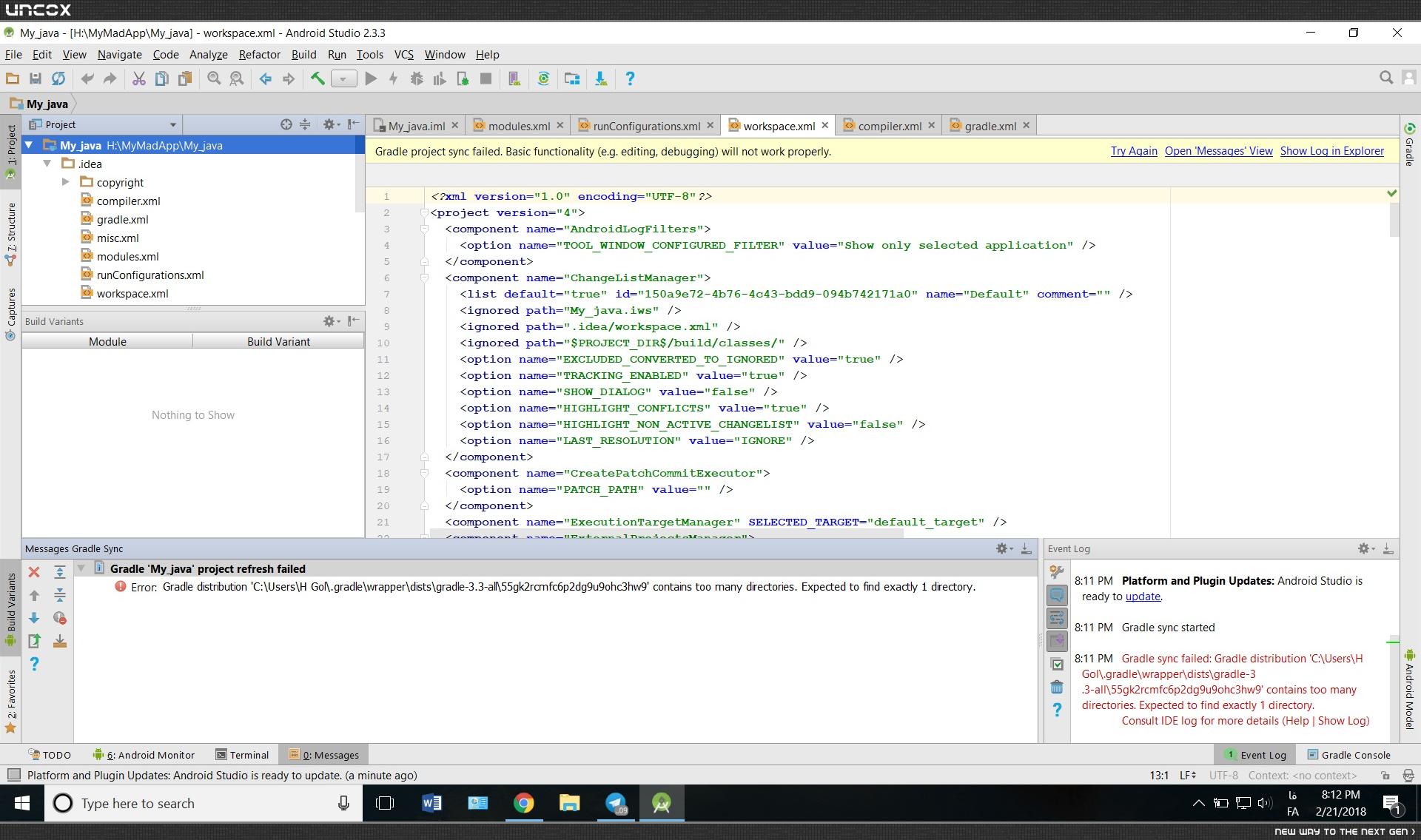Click the Debug bug icon
The height and width of the screenshot is (840, 1421).
(x=417, y=78)
